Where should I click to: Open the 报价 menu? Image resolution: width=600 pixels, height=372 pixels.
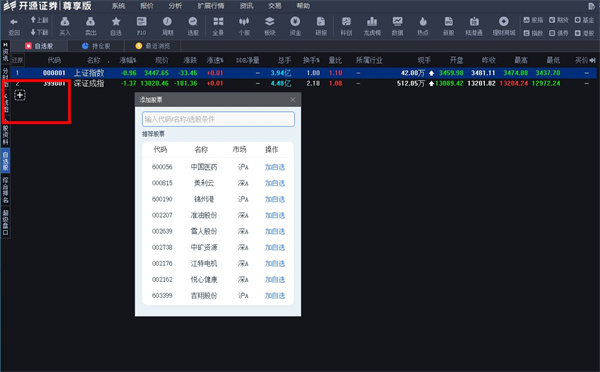(147, 6)
